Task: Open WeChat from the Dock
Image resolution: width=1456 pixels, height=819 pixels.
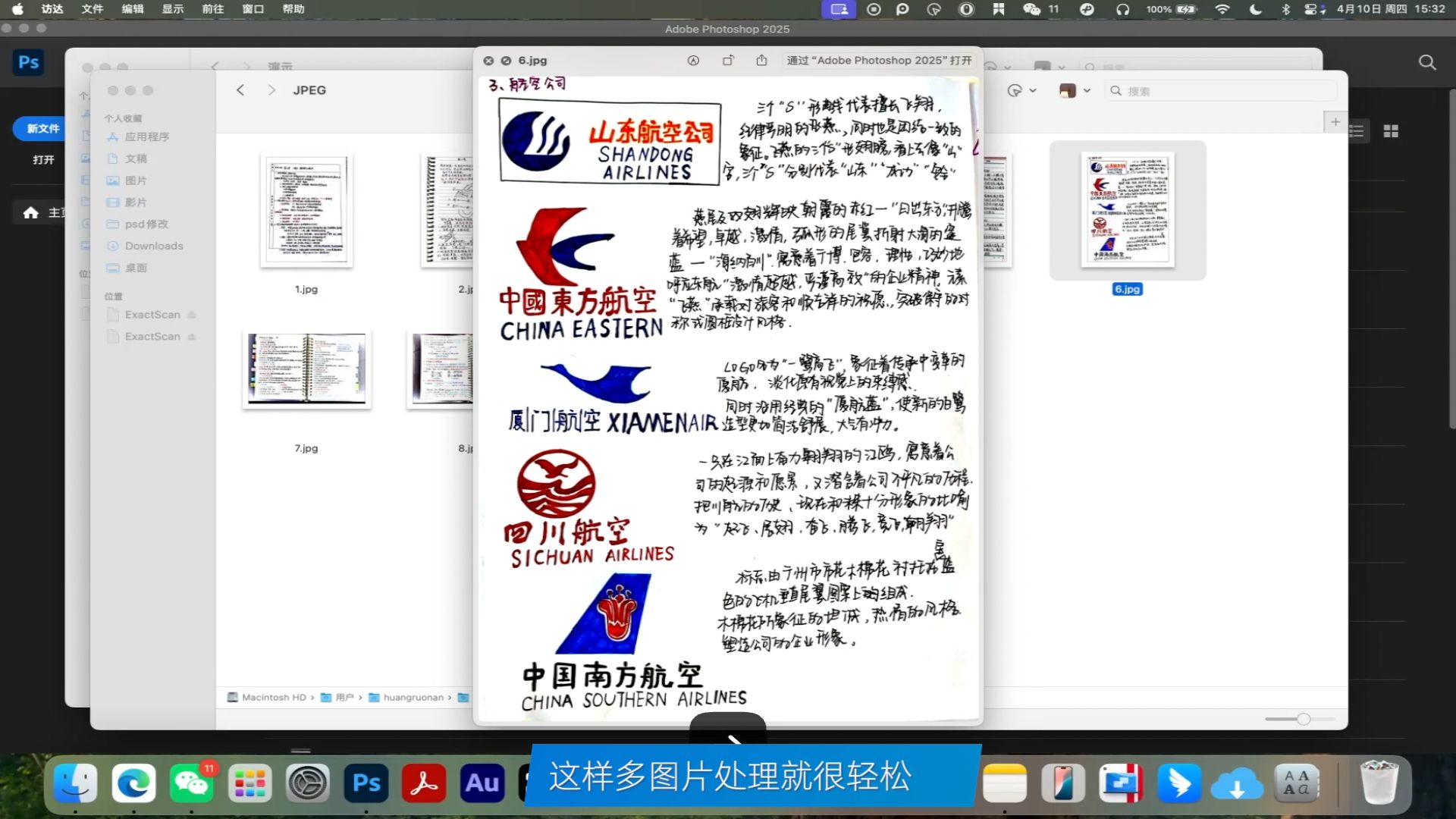Action: point(191,783)
